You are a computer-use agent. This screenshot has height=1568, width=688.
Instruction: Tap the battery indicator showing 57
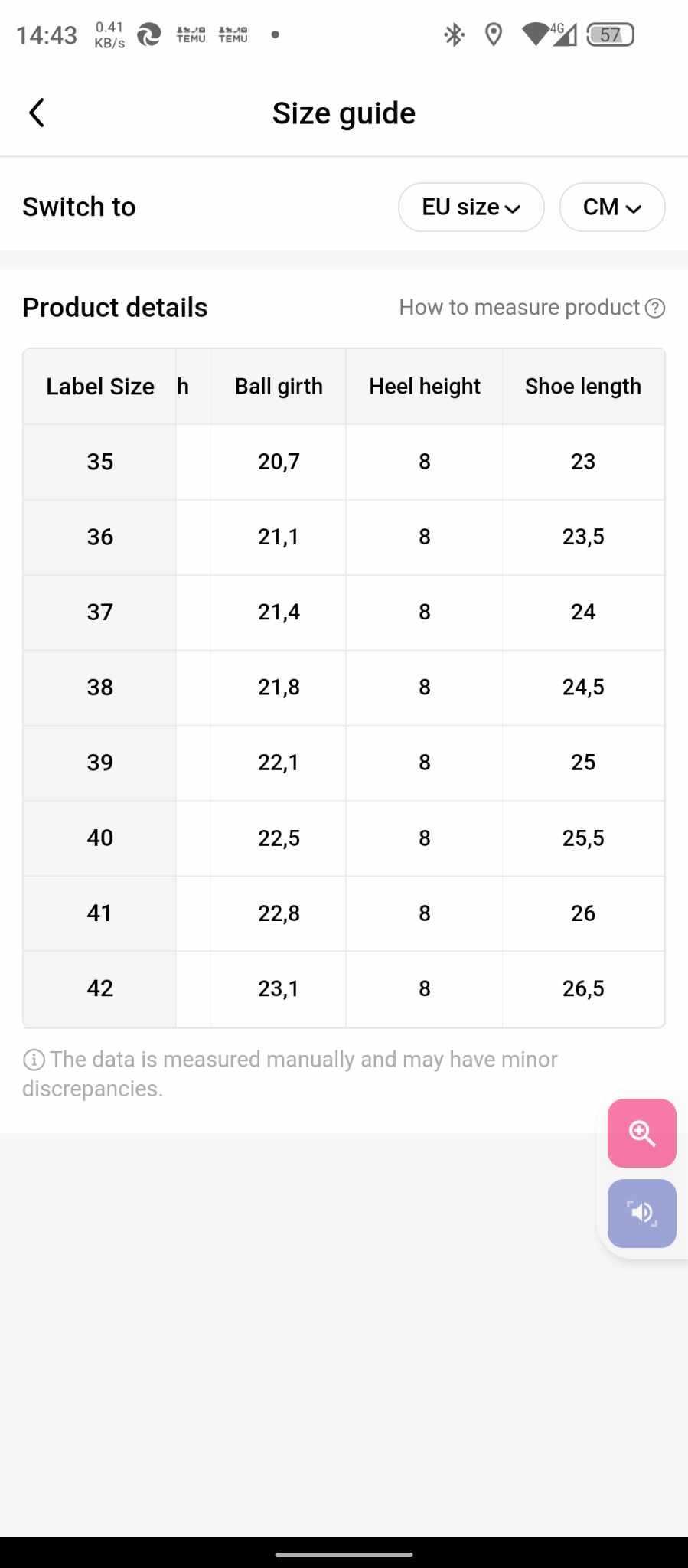click(610, 34)
